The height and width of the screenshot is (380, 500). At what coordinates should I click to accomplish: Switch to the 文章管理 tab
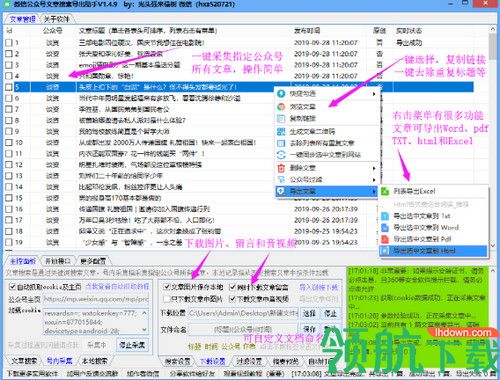click(22, 19)
